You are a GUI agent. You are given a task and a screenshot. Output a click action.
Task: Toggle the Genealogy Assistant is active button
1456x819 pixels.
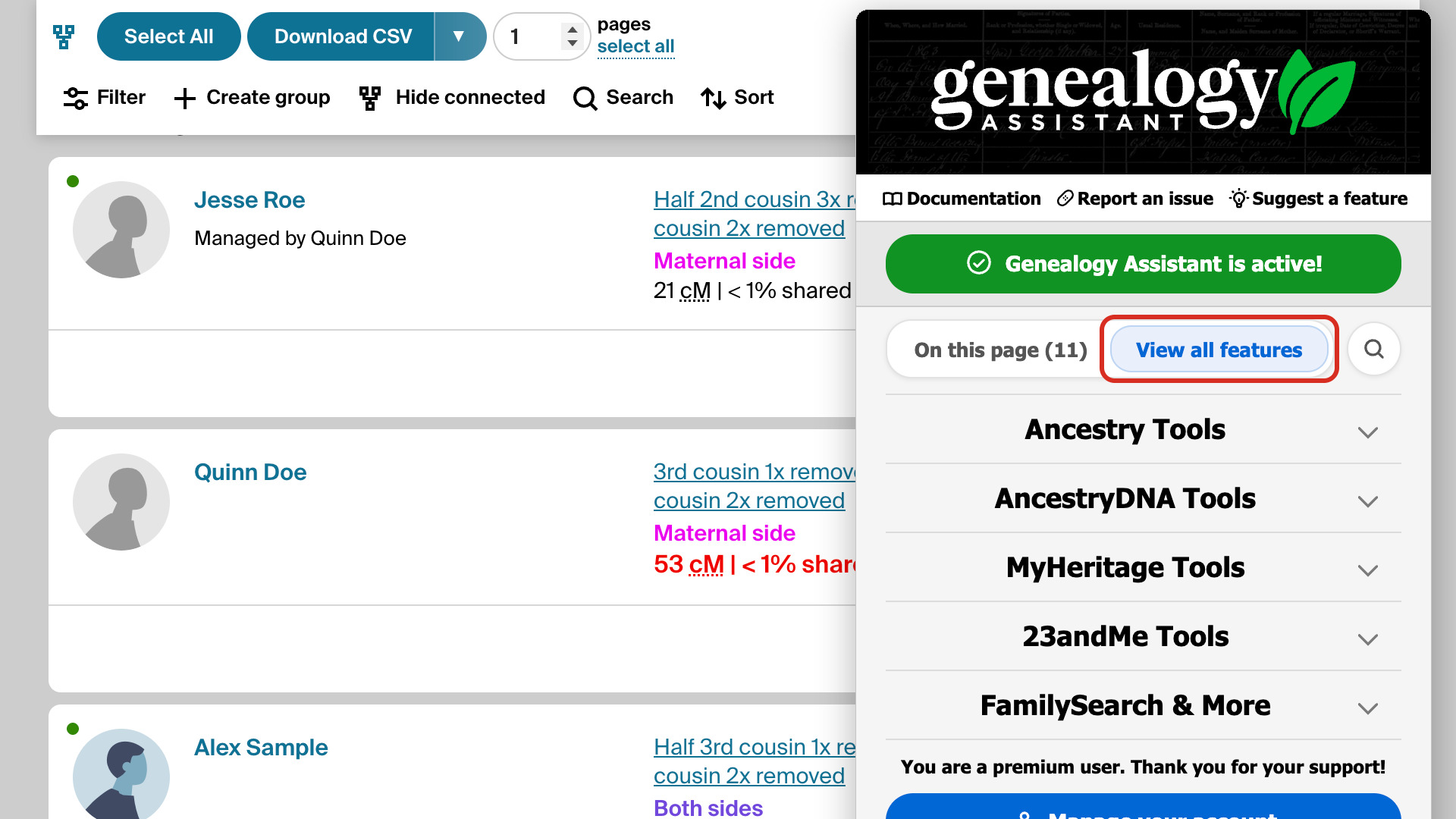1143,264
